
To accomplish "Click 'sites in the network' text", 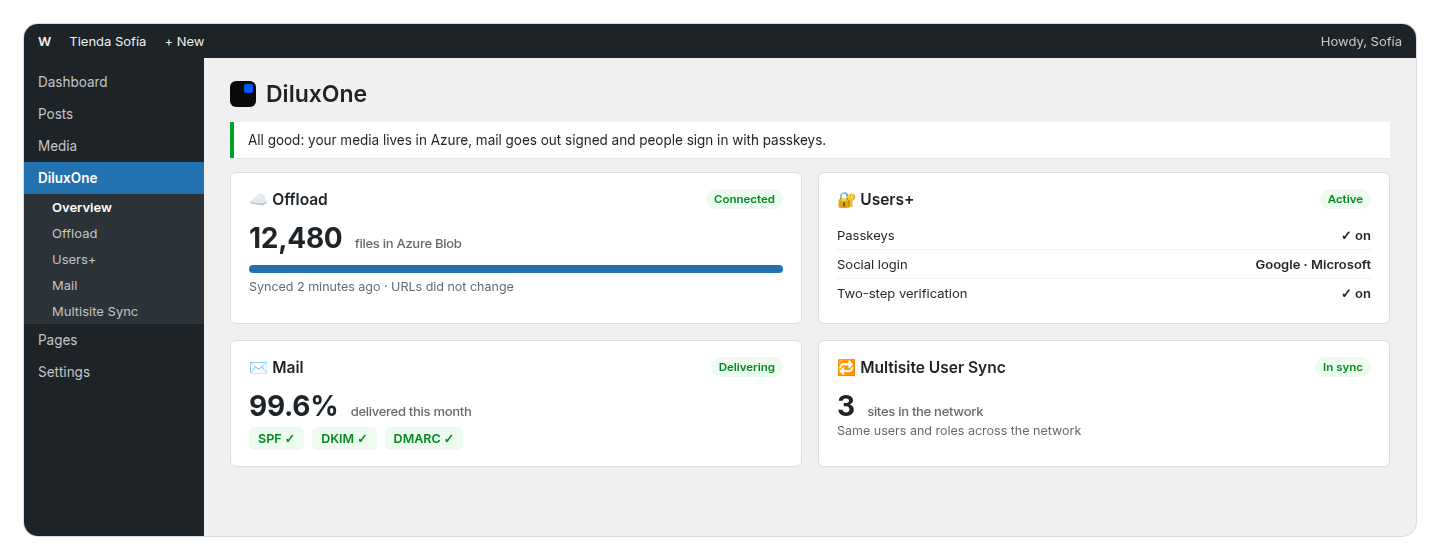I will click(925, 412).
